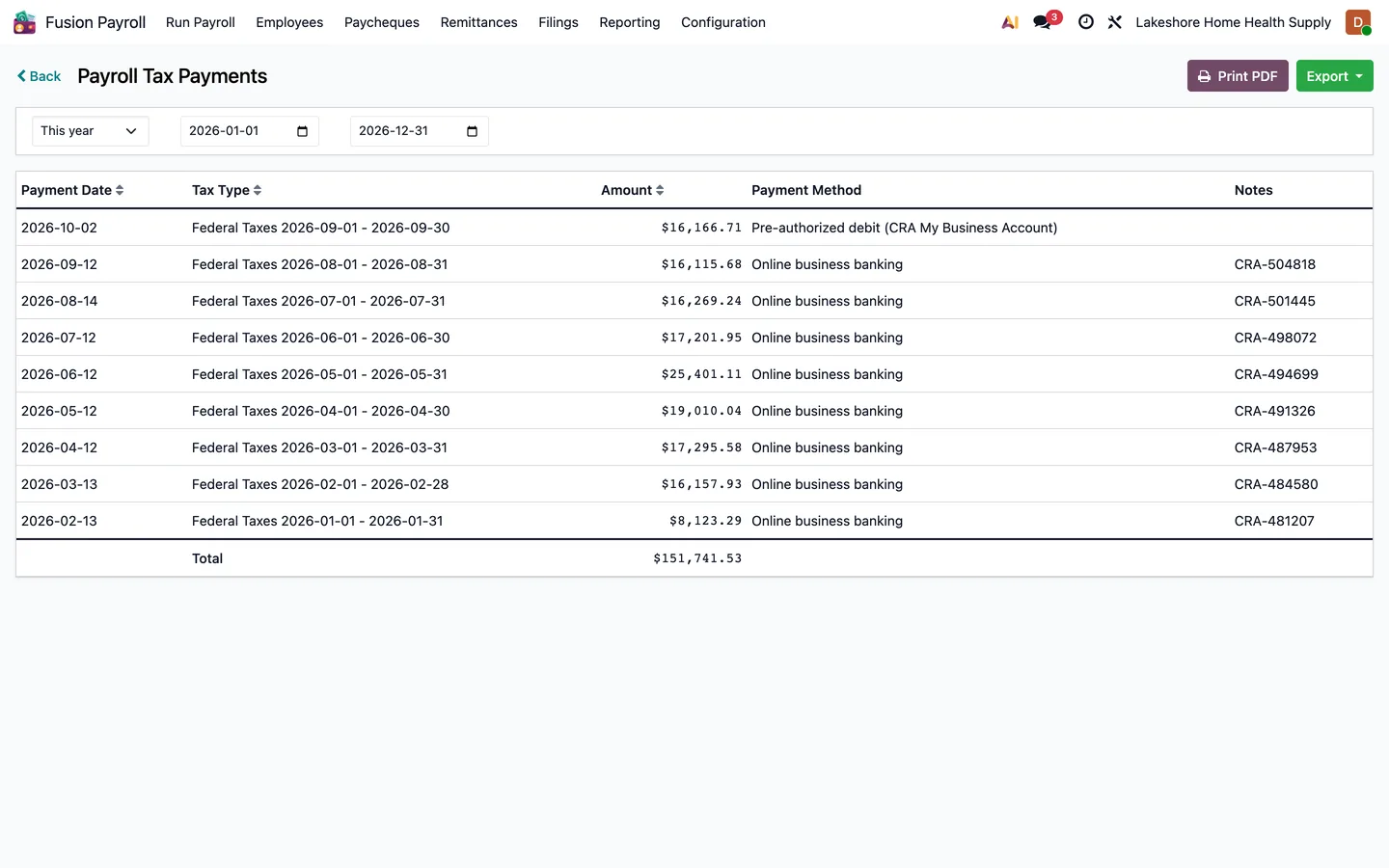Image resolution: width=1389 pixels, height=868 pixels.
Task: Go Back to the previous page
Action: (39, 76)
